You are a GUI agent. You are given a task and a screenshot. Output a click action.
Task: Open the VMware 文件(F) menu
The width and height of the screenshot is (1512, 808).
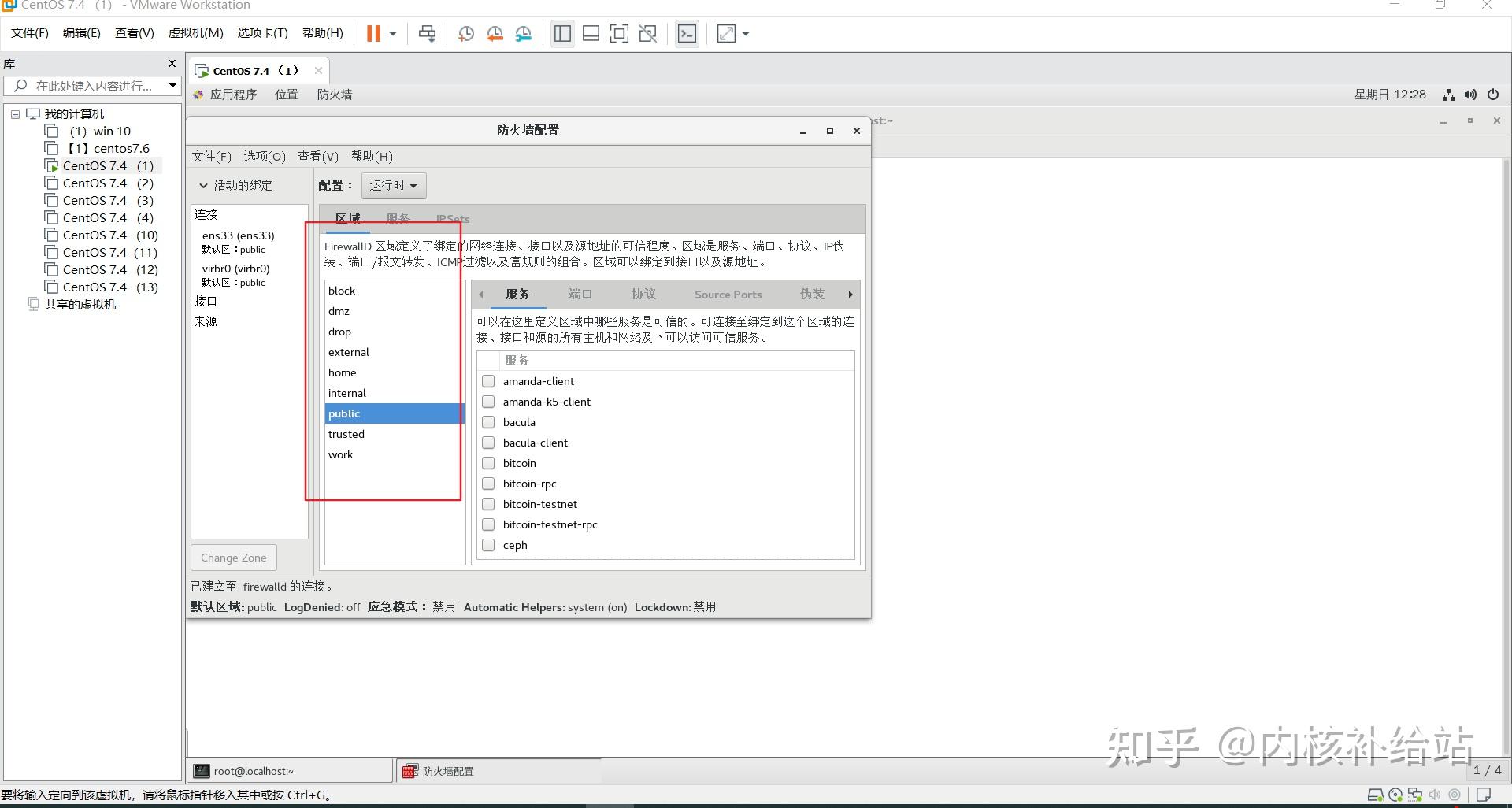pyautogui.click(x=30, y=33)
